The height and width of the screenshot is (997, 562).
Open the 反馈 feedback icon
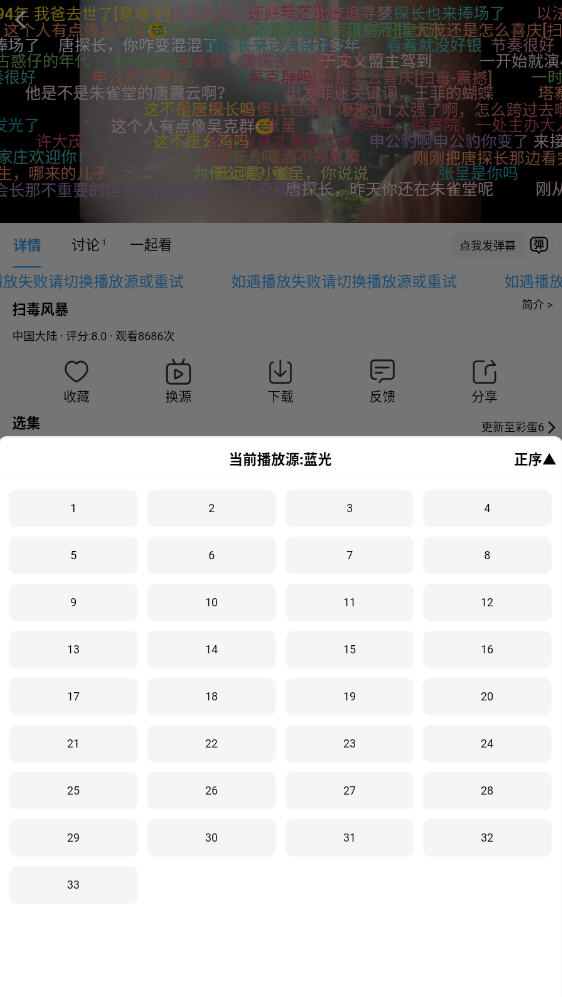pyautogui.click(x=382, y=371)
